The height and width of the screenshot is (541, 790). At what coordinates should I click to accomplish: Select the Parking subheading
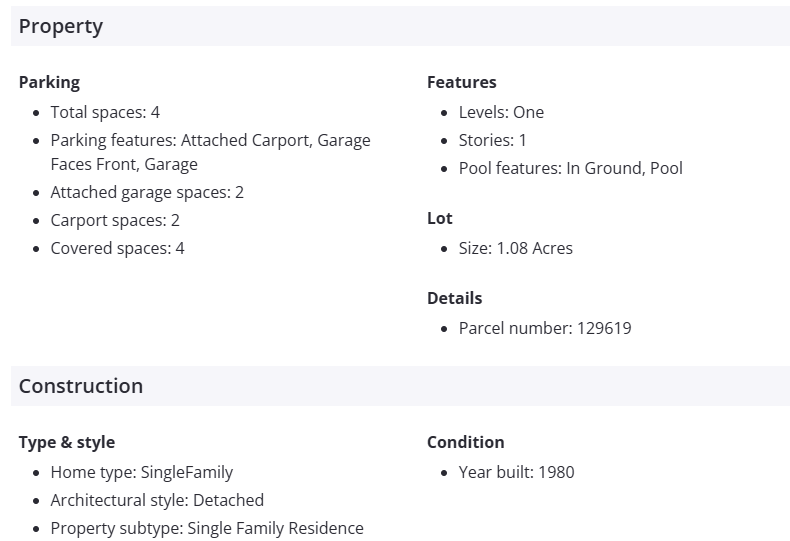click(49, 82)
